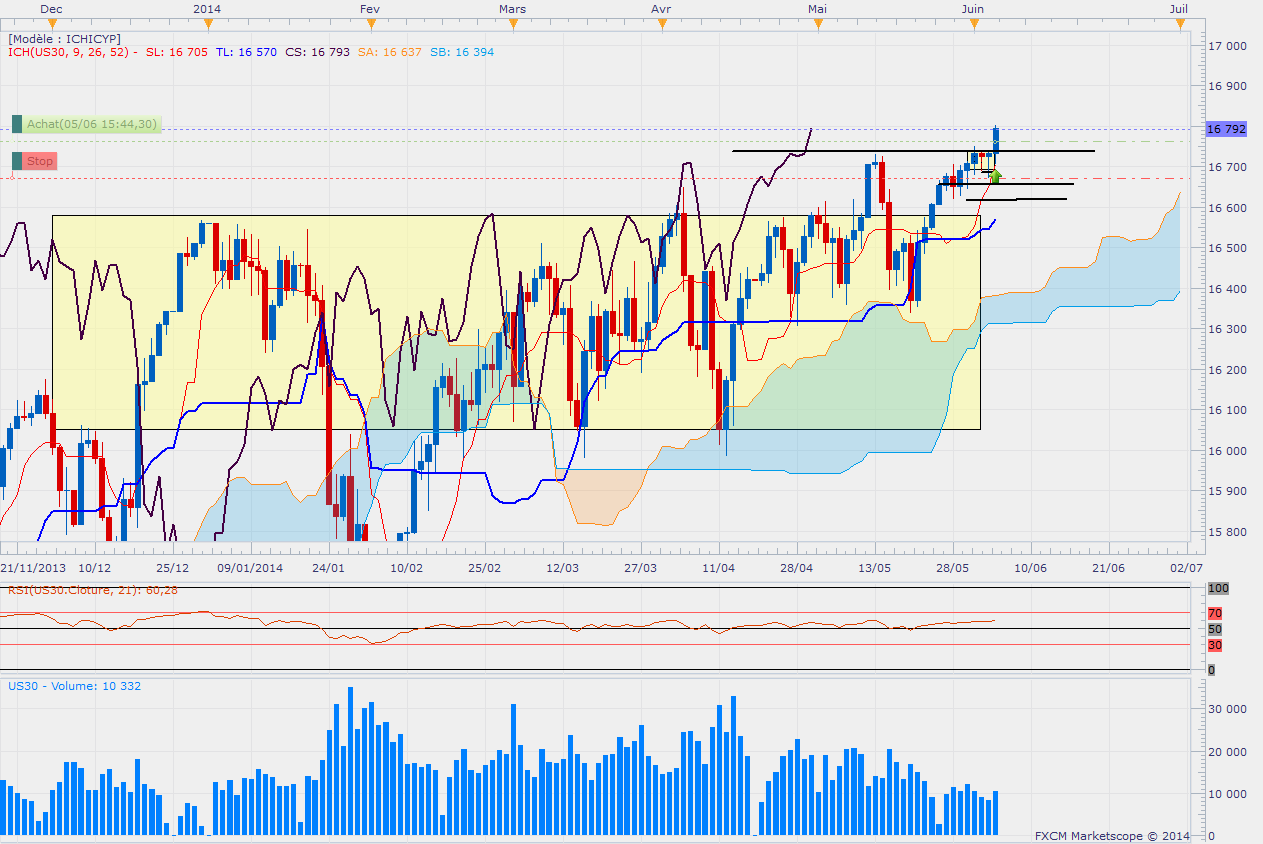The image size is (1263, 844).
Task: Click the RSI level 70 label
Action: coord(1215,613)
